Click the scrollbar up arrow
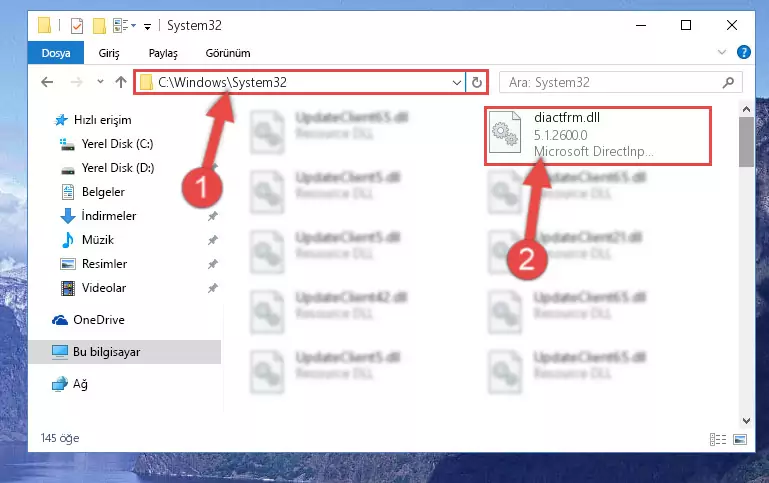The image size is (769, 483). [x=746, y=109]
